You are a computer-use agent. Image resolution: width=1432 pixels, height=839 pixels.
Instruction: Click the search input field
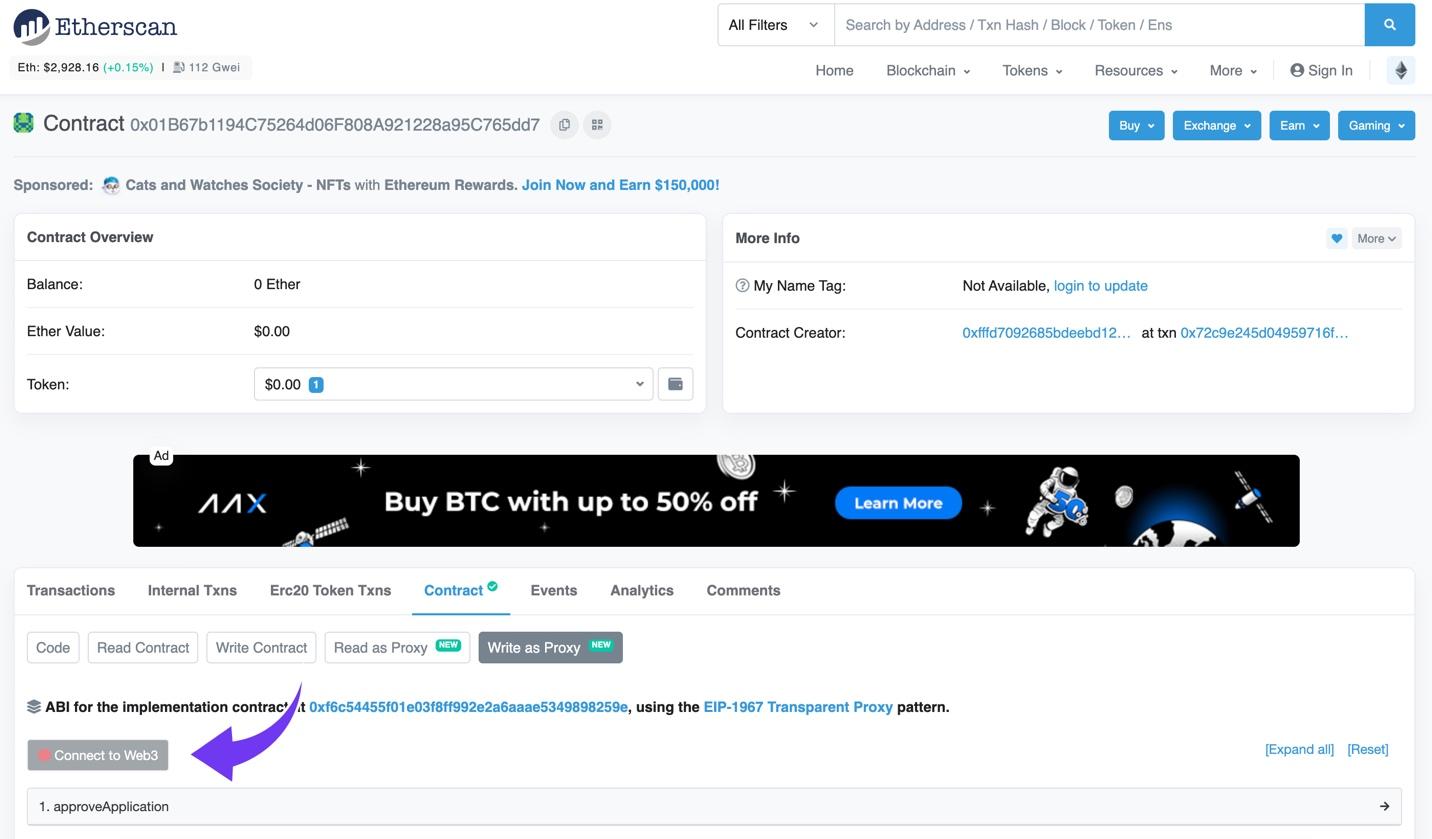[1099, 25]
